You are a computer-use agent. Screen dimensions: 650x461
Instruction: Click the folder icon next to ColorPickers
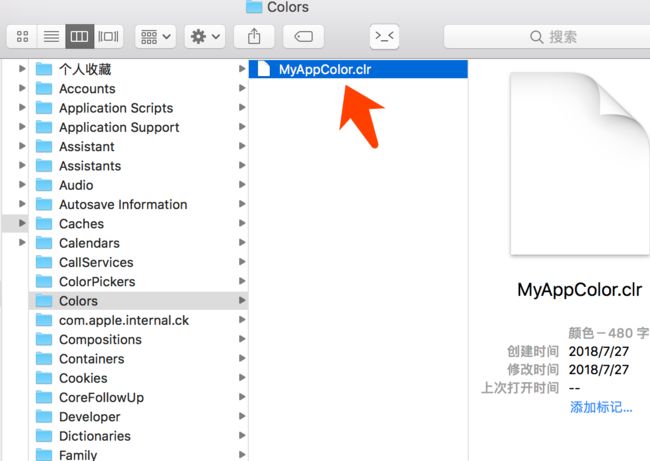pos(44,281)
